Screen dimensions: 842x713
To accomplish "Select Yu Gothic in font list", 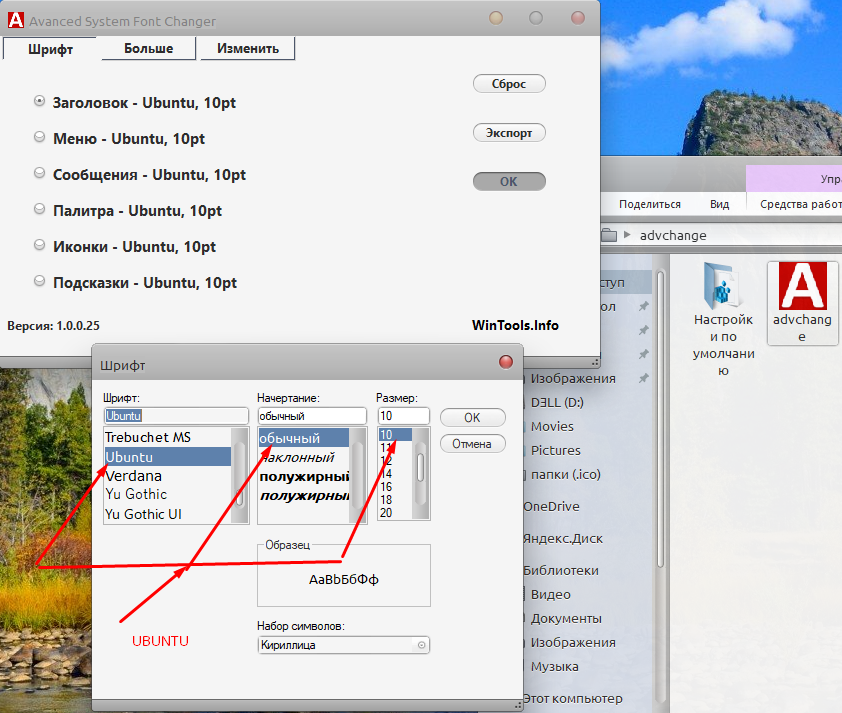I will click(x=136, y=494).
